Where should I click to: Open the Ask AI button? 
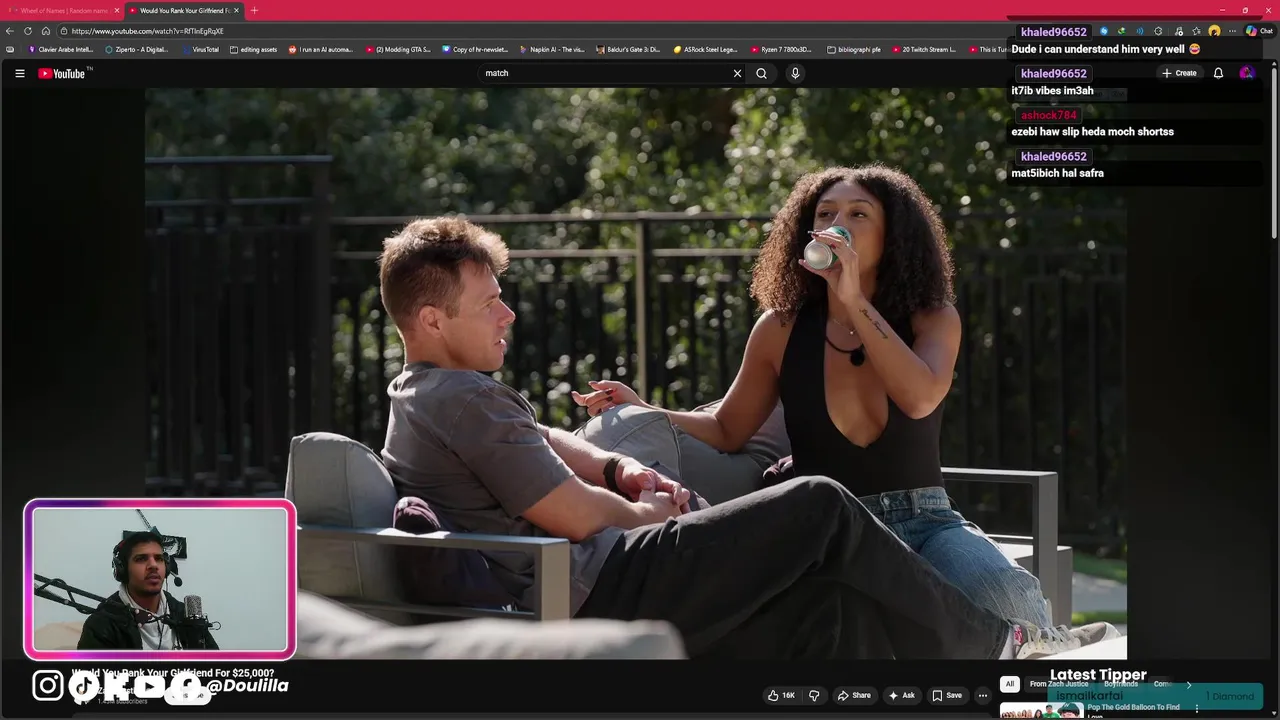point(901,695)
